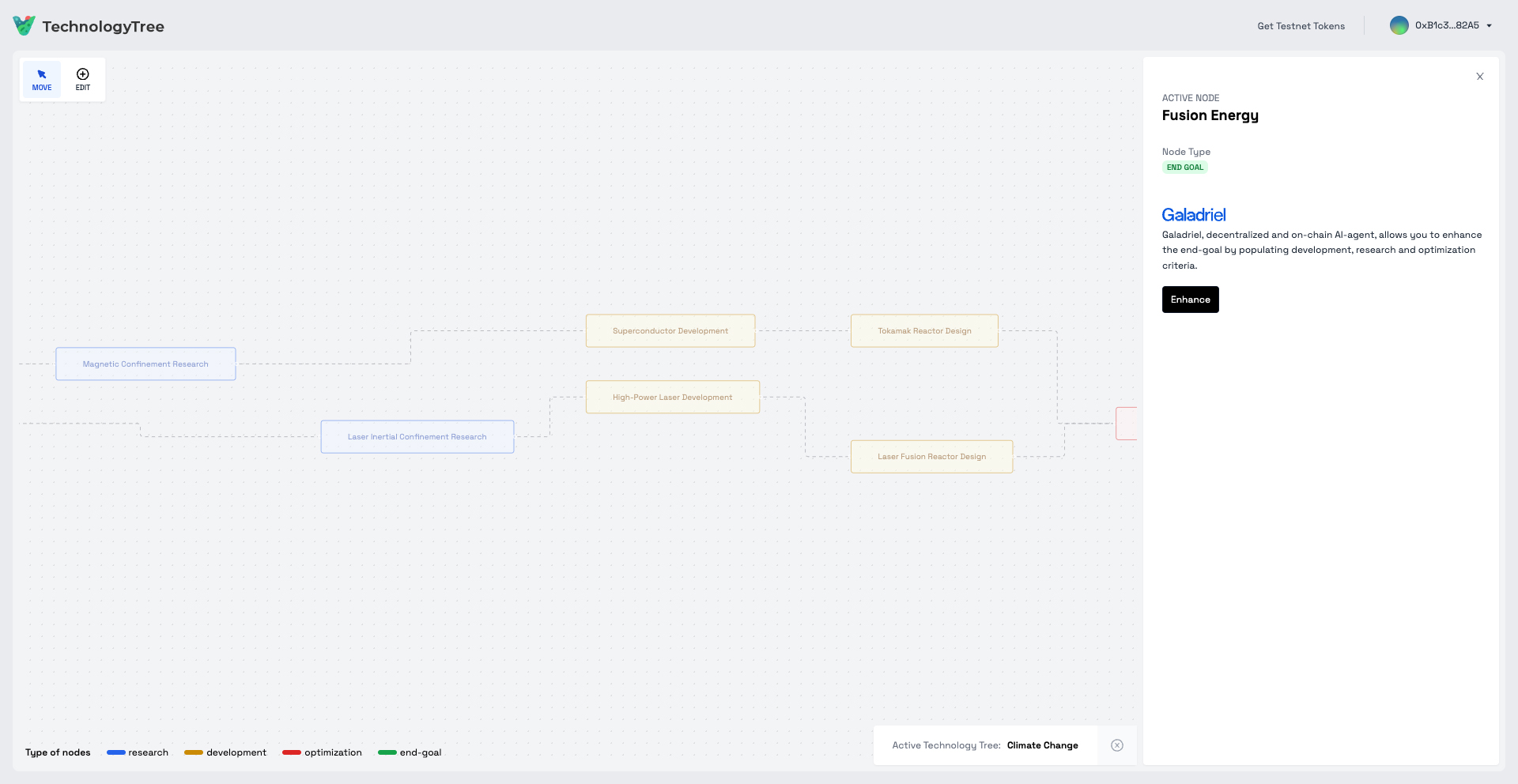The width and height of the screenshot is (1518, 784).
Task: Select Laser Inertial Confinement Research node
Action: point(417,437)
